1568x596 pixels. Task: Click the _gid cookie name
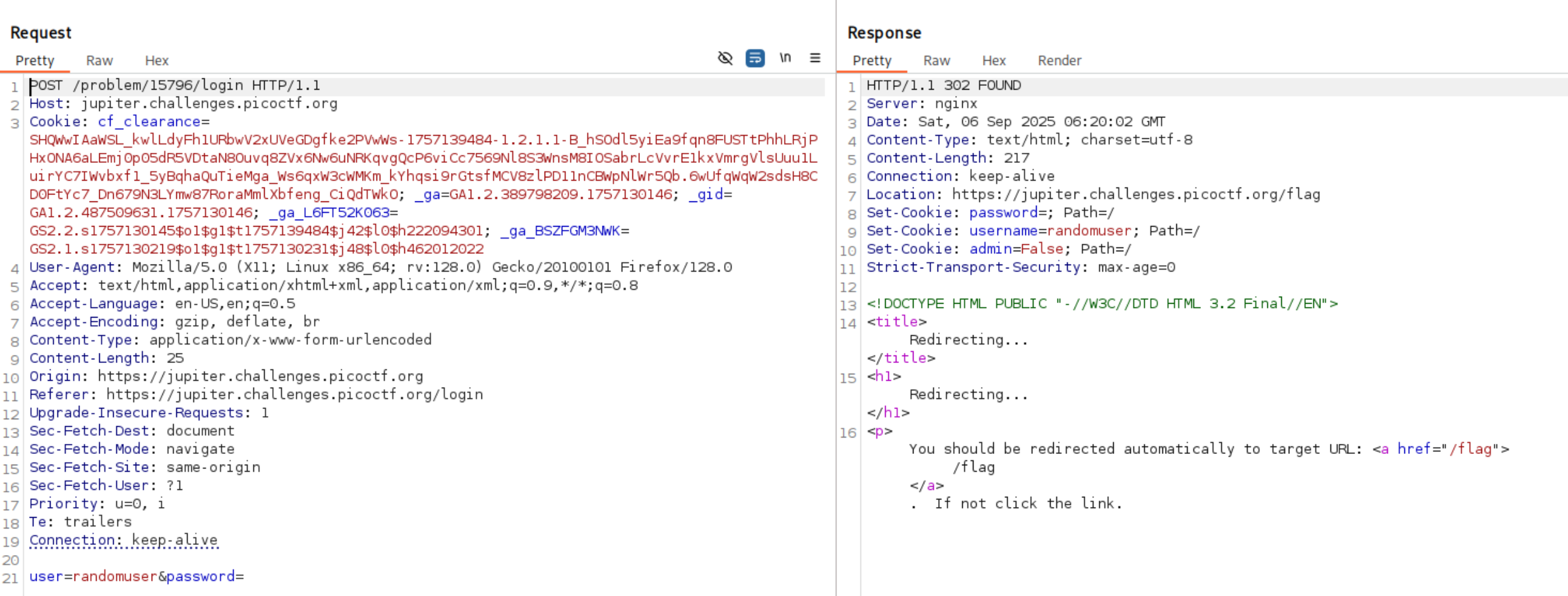pos(706,194)
